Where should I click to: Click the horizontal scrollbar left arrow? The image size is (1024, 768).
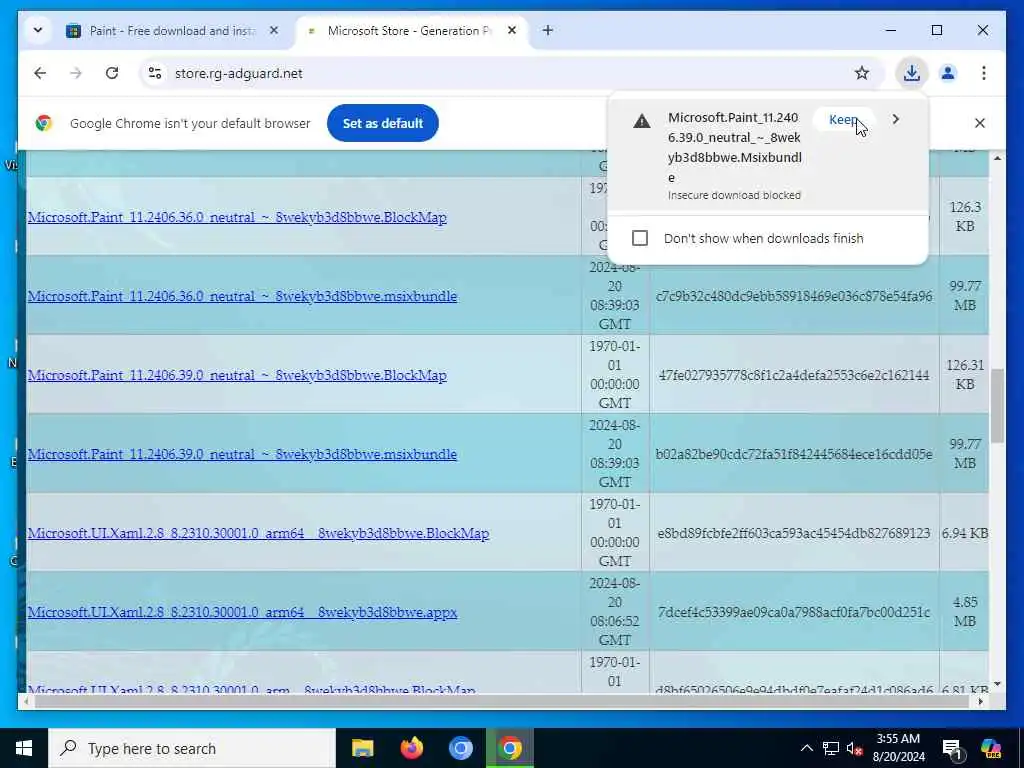[x=26, y=701]
